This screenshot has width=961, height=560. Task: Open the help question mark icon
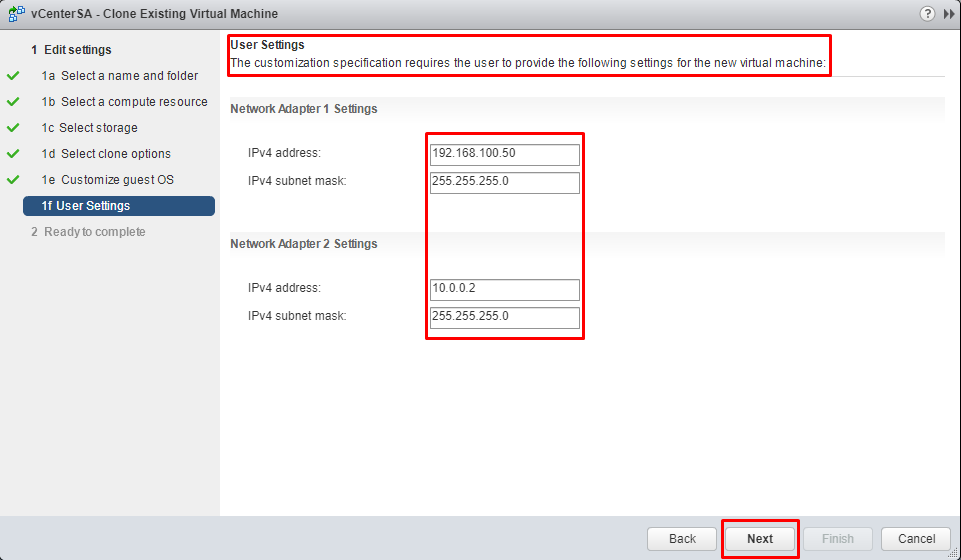(927, 13)
